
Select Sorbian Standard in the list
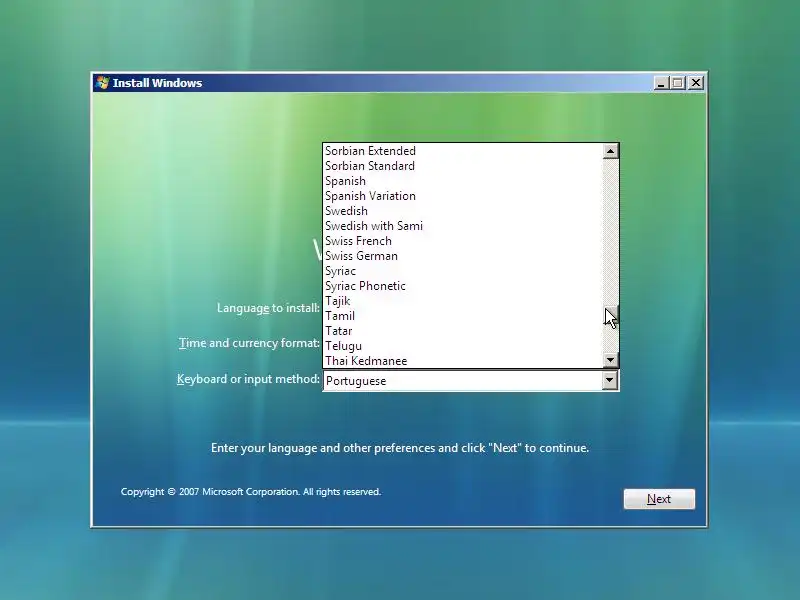pos(463,166)
